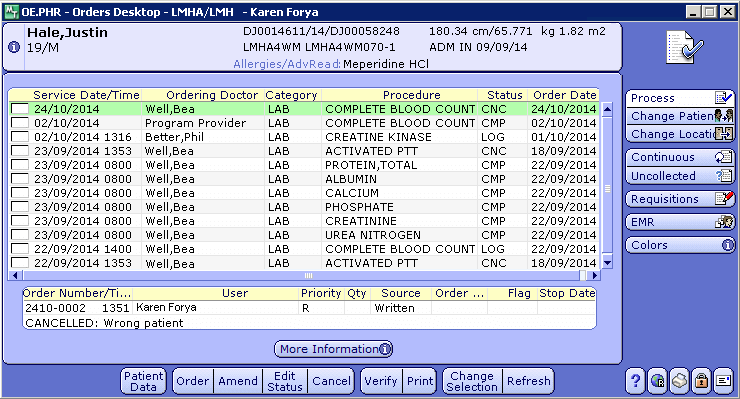The width and height of the screenshot is (740, 399).
Task: Tick checkbox for 23/09/2014 1353 ACTIVATED PTT
Action: [x=20, y=151]
